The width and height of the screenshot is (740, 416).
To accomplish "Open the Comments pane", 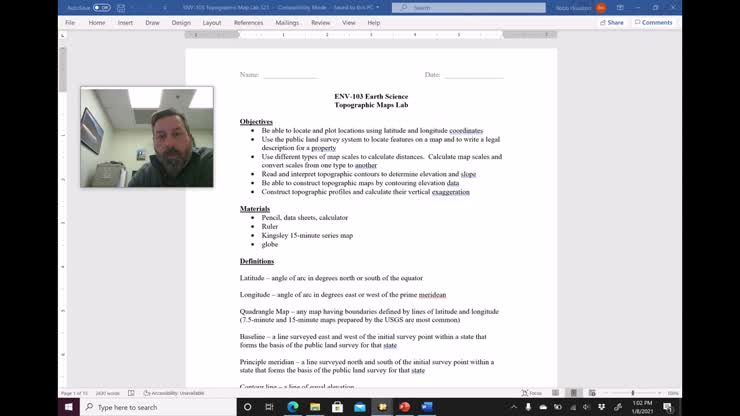I will (x=654, y=23).
